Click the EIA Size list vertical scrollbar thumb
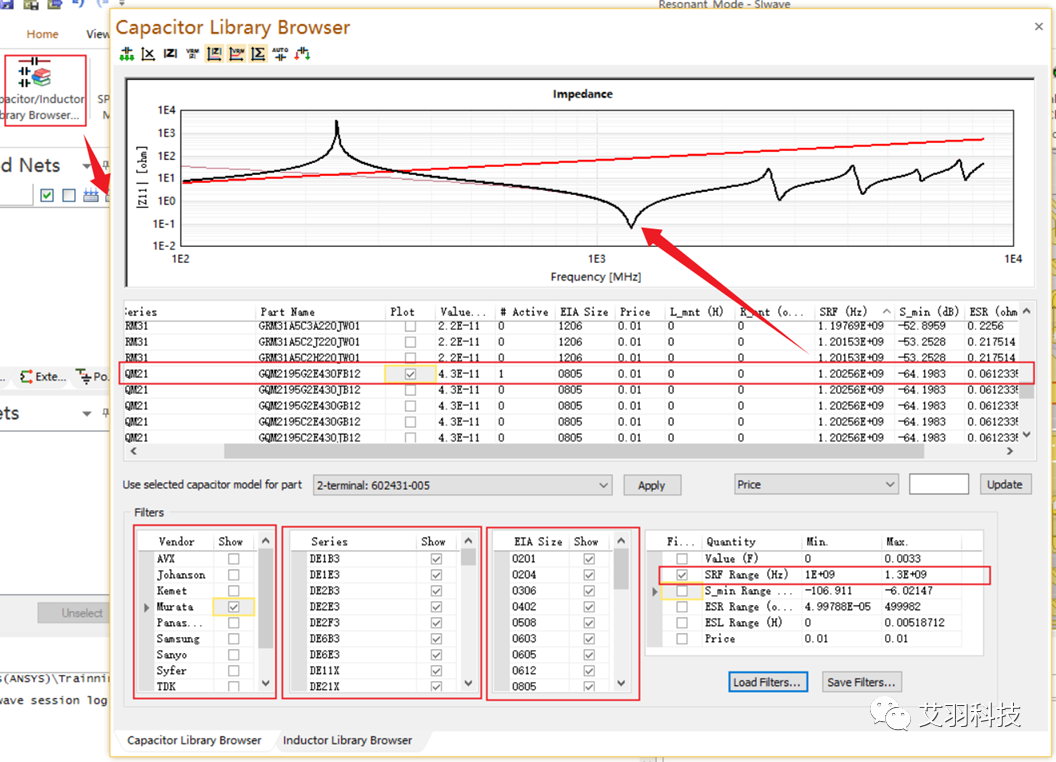This screenshot has width=1056, height=762. pyautogui.click(x=621, y=569)
